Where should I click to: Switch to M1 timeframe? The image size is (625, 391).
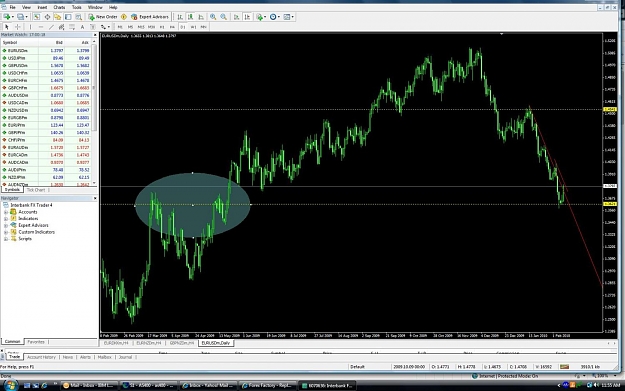(120, 27)
